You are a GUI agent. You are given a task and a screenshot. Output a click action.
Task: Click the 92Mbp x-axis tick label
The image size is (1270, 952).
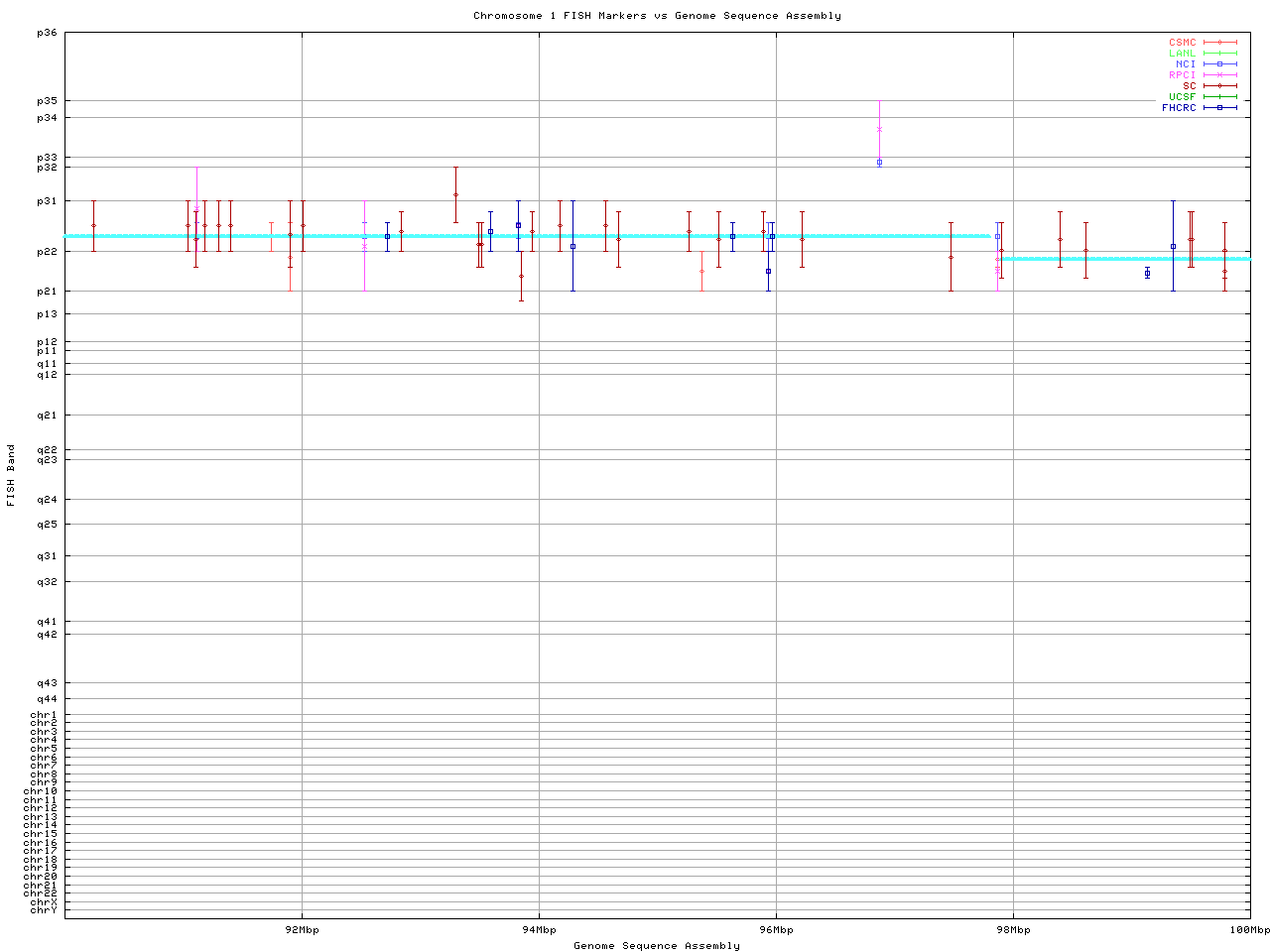coord(302,930)
